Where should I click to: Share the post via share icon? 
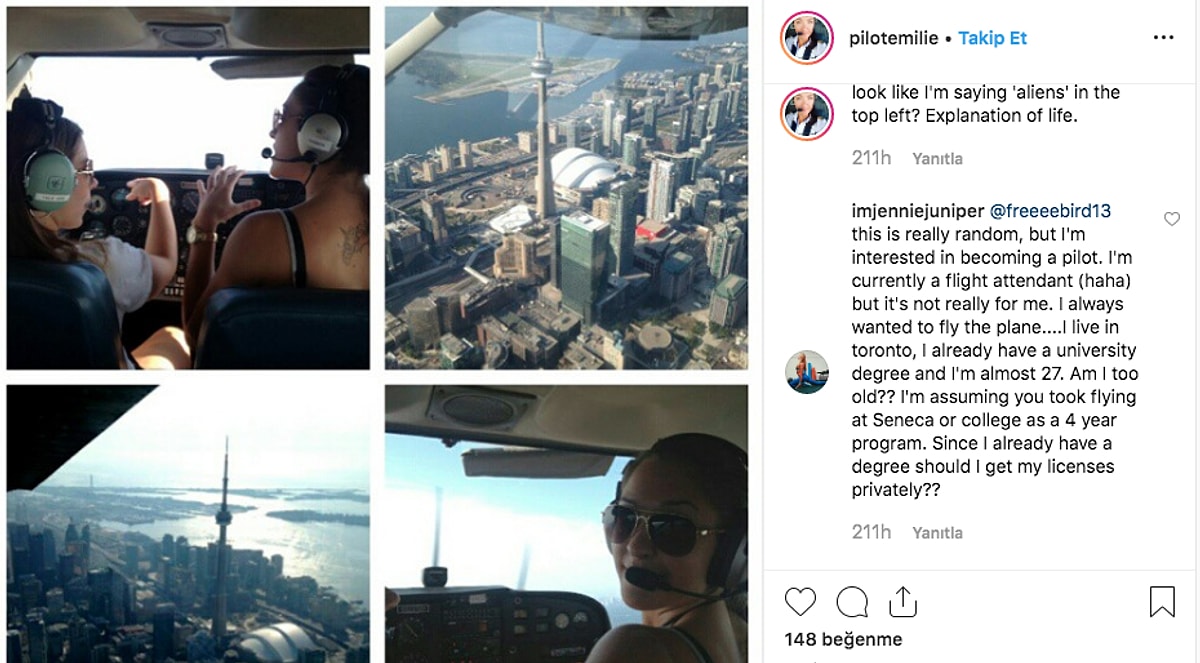[903, 601]
